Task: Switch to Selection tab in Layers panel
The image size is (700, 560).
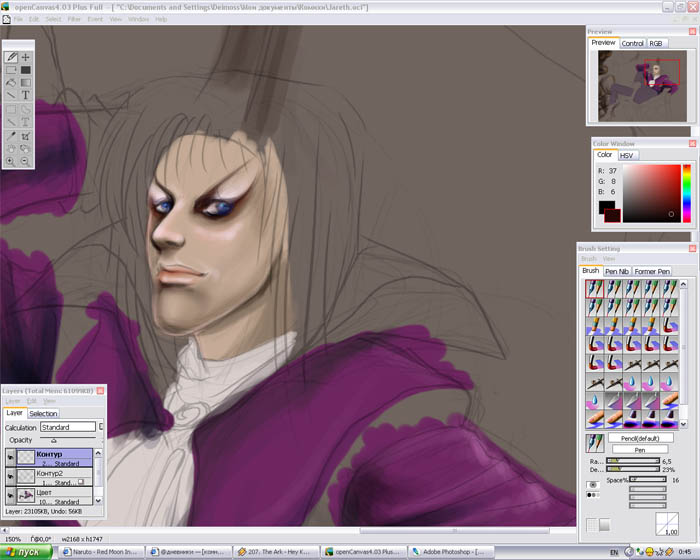Action: point(43,414)
